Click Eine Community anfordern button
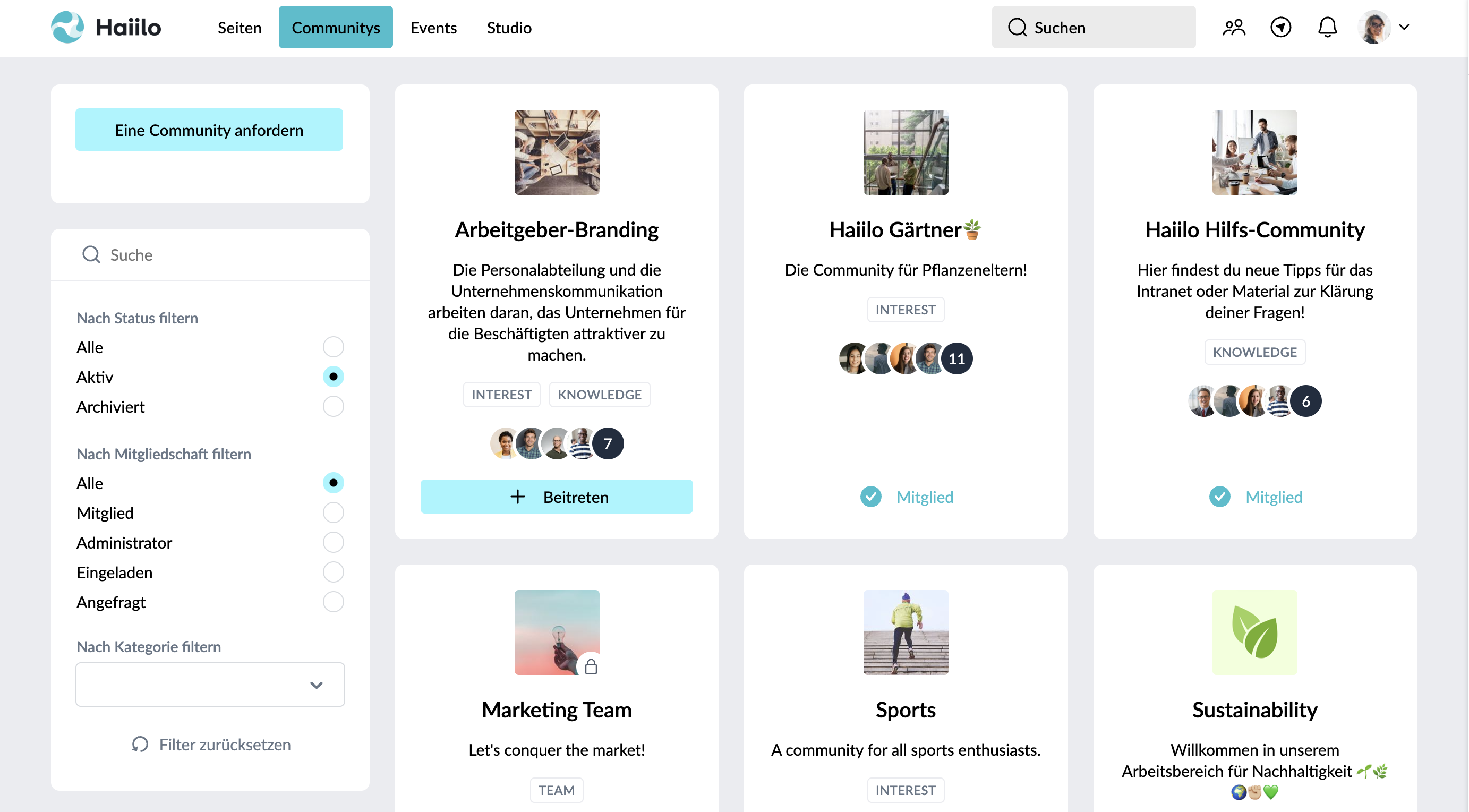Image resolution: width=1469 pixels, height=812 pixels. coord(209,130)
